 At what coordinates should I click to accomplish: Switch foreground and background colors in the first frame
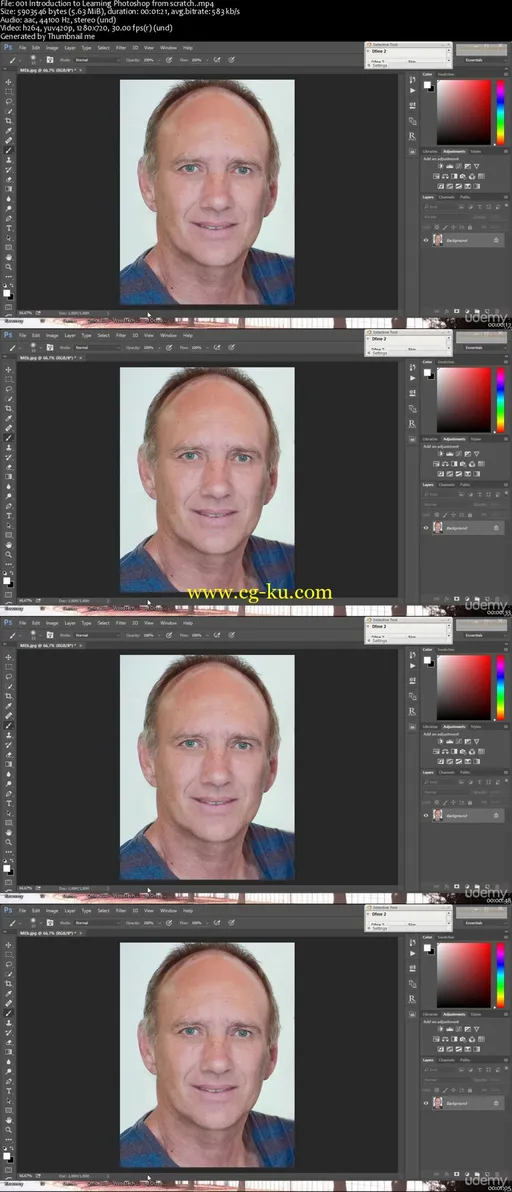pos(11,285)
